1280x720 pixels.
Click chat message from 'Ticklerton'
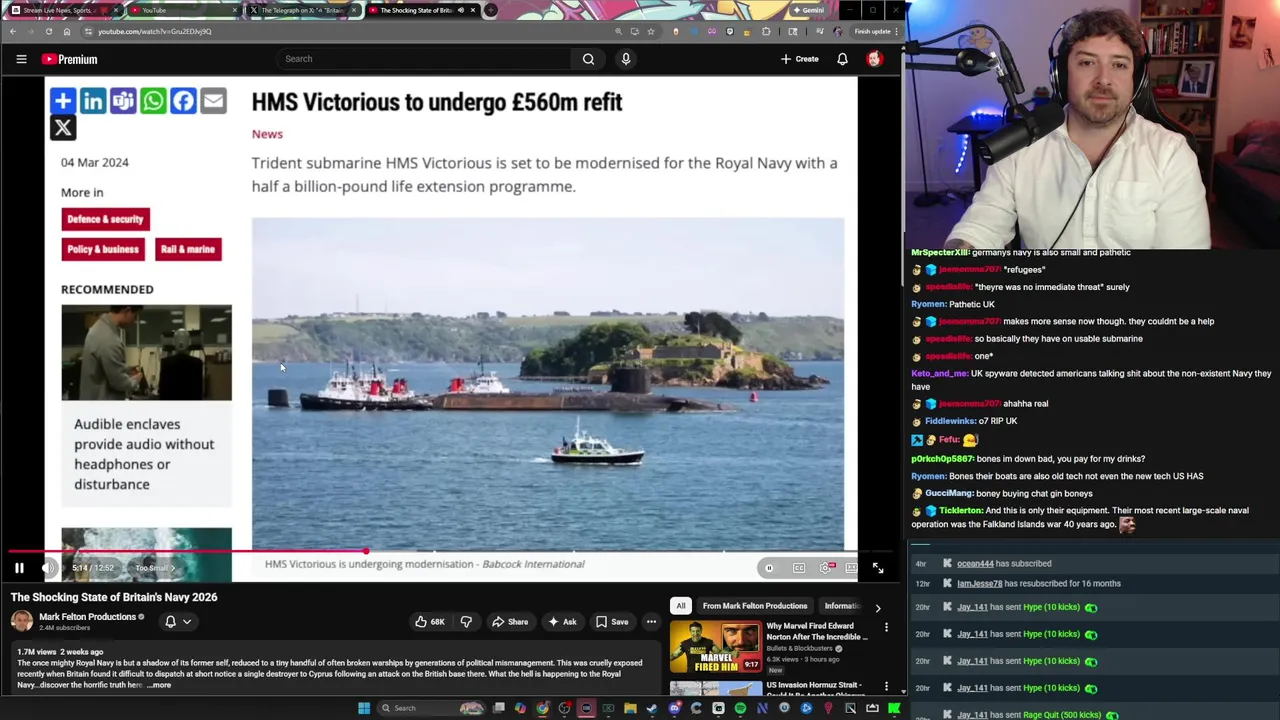point(1080,517)
